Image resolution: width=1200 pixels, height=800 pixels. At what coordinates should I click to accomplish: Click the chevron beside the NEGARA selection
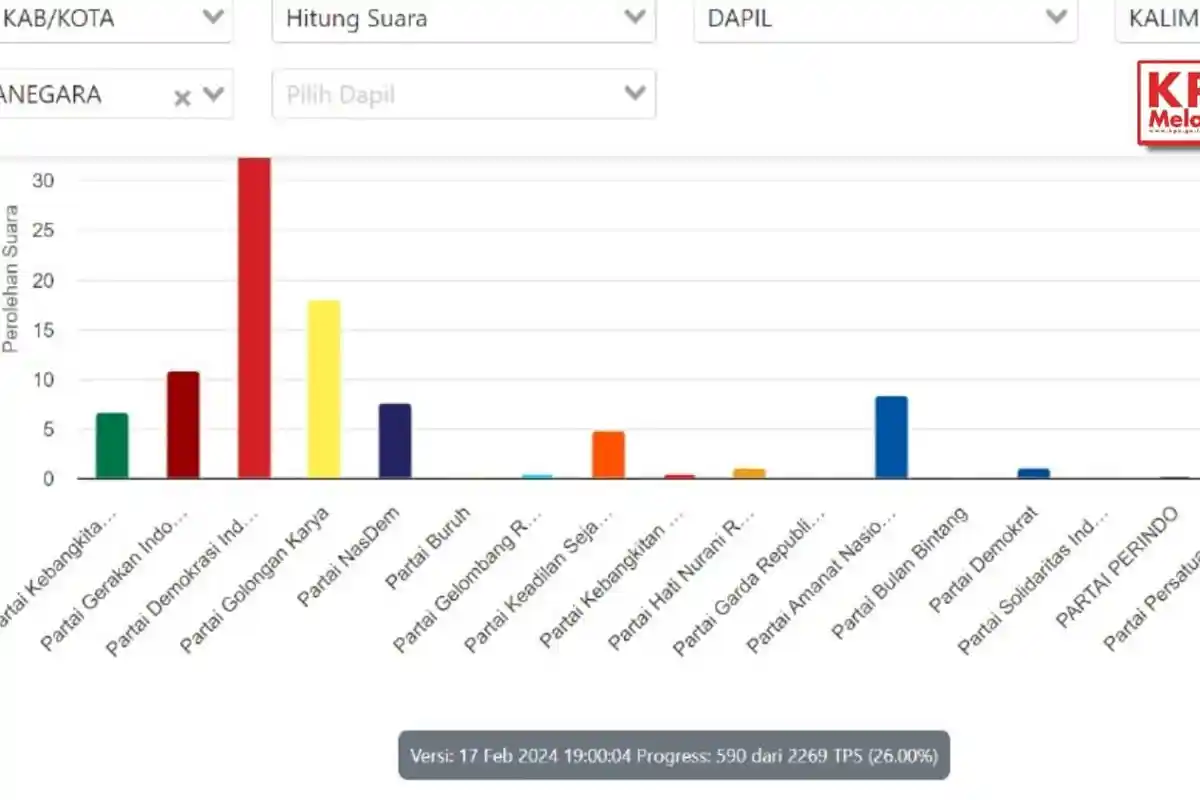(x=212, y=94)
